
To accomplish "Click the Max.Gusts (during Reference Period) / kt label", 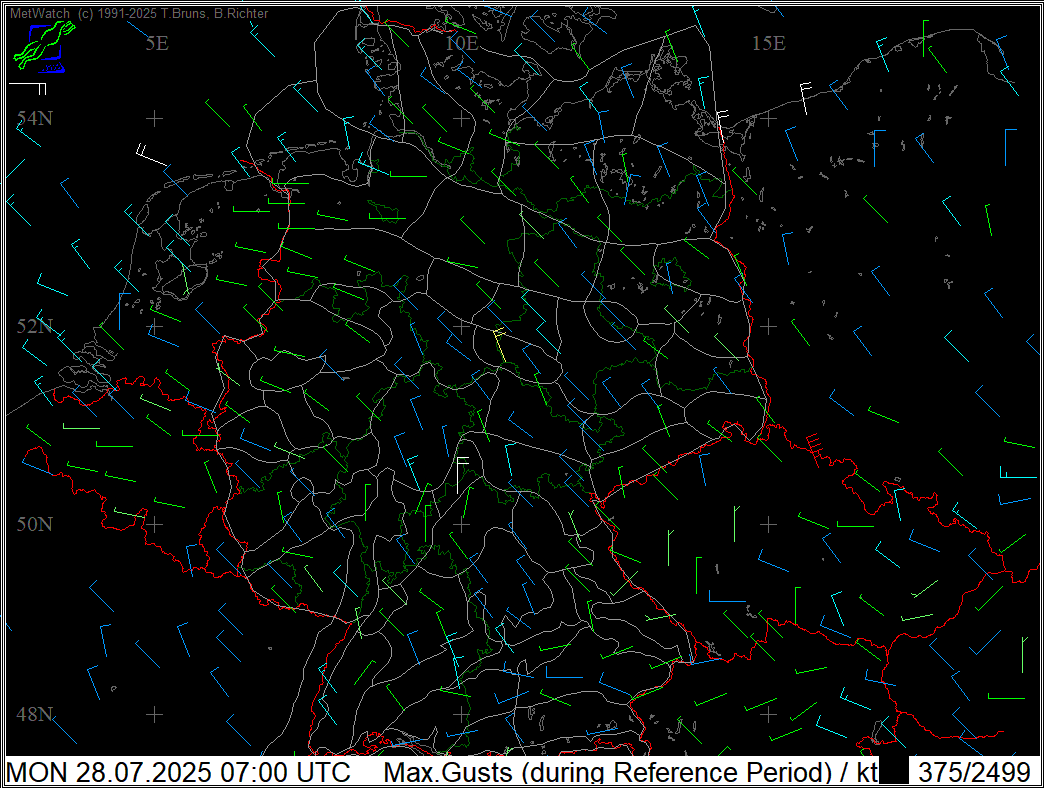I will click(x=631, y=773).
